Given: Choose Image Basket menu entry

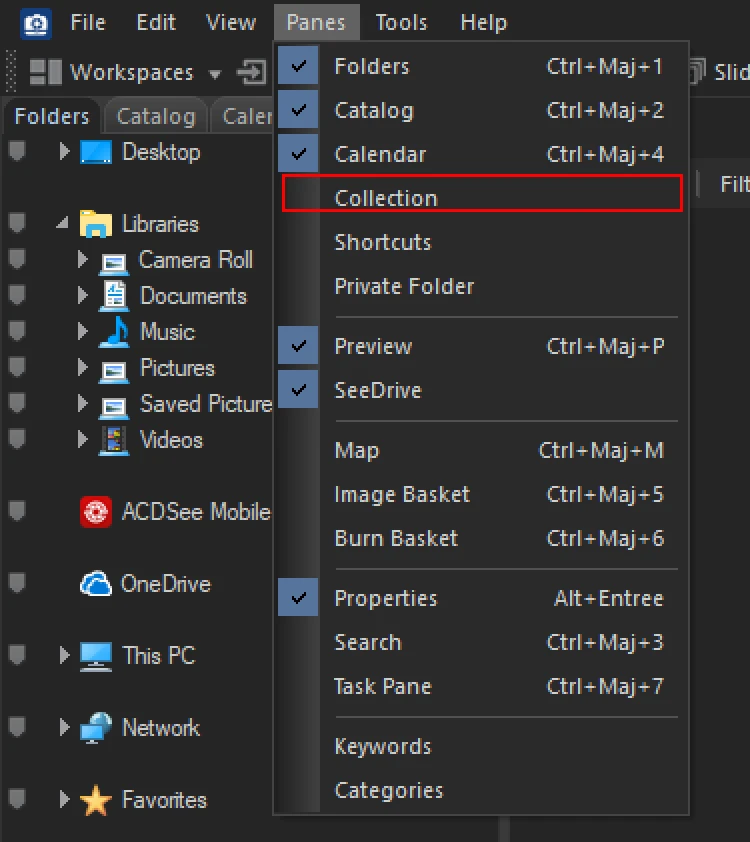Looking at the screenshot, I should click(x=482, y=494).
